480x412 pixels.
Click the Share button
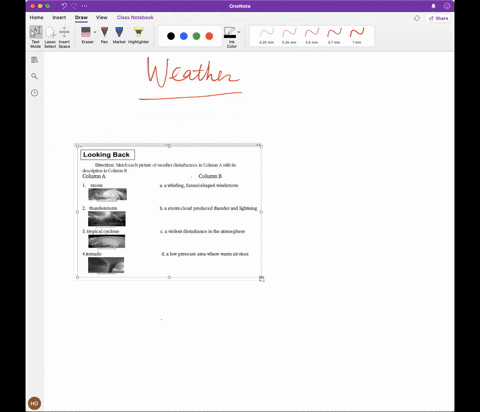[x=438, y=18]
